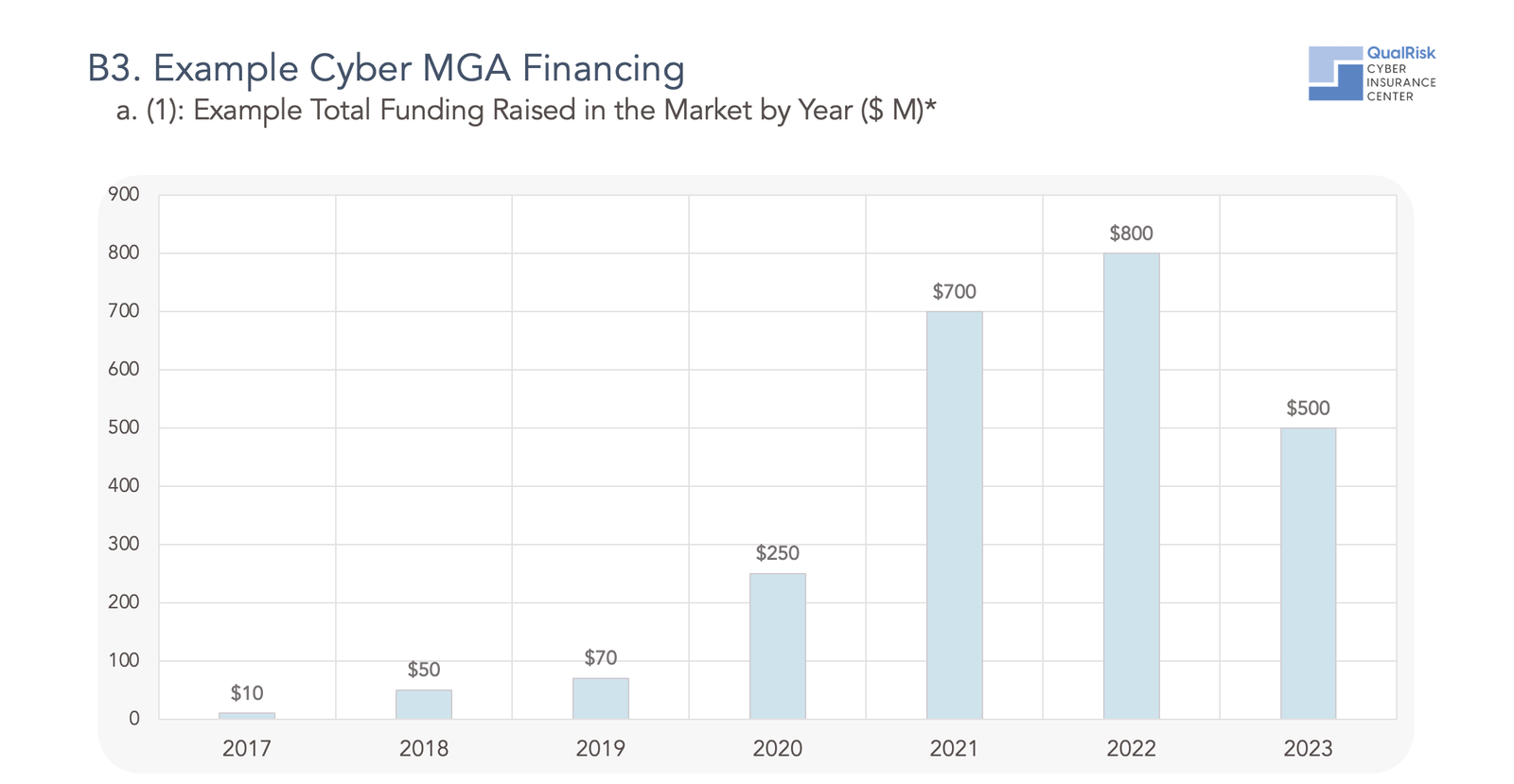Click the $700 data label
The image size is (1514, 784).
click(x=954, y=292)
